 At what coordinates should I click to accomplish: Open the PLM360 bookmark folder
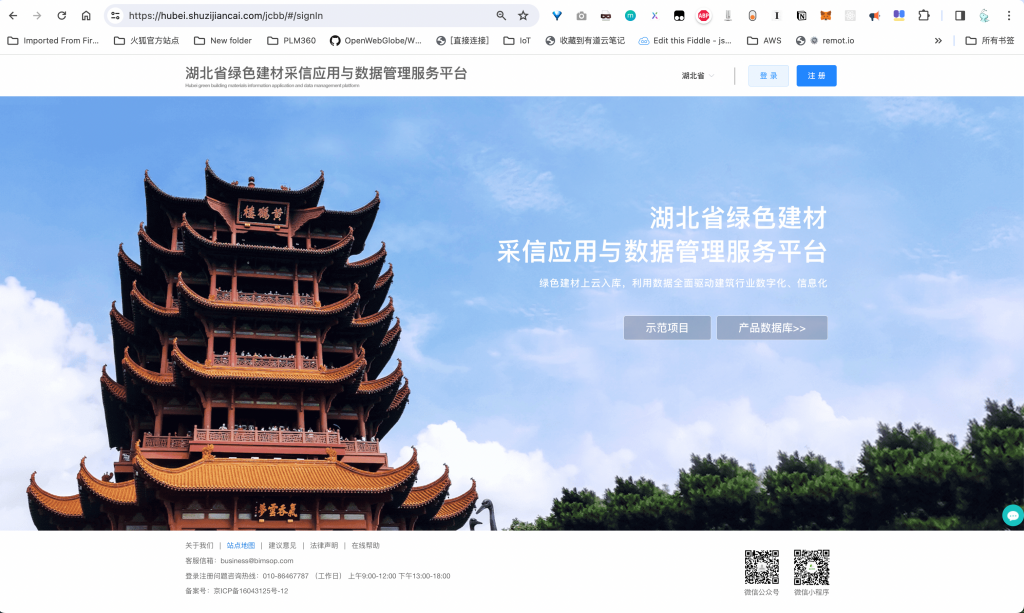(x=291, y=41)
